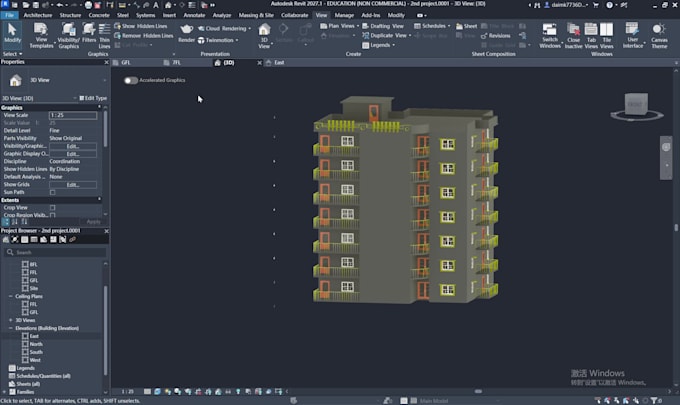Viewport: 680px width, 405px height.
Task: Click Close Inactive views
Action: [573, 36]
